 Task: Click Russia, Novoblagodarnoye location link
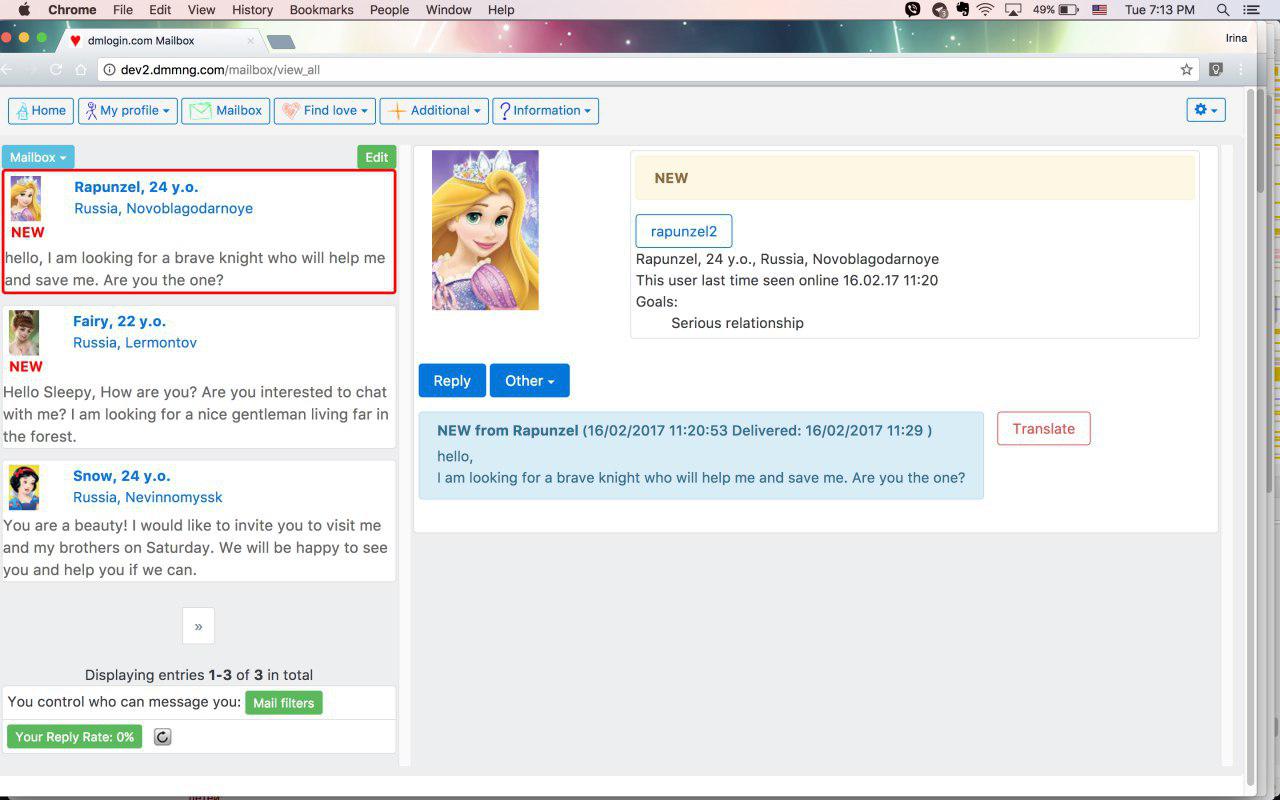click(x=163, y=209)
